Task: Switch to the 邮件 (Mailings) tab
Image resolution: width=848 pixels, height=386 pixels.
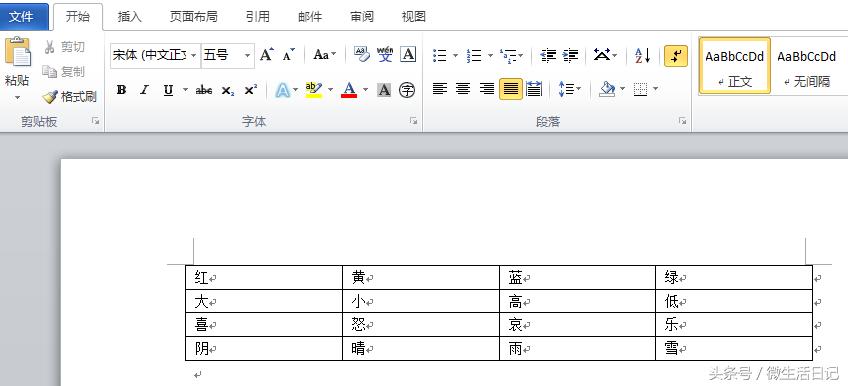Action: [x=310, y=17]
